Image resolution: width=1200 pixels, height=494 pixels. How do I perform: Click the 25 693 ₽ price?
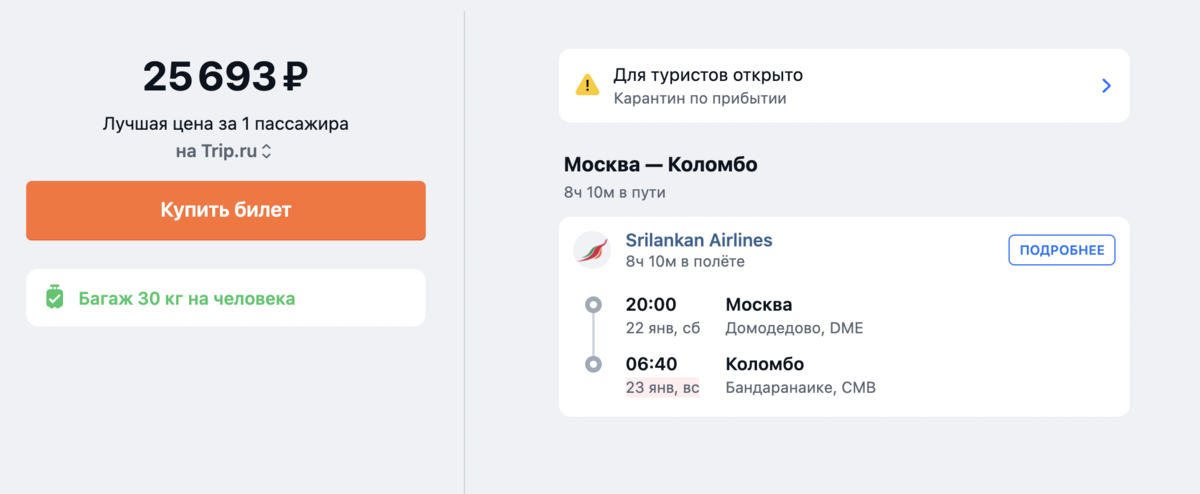[x=225, y=76]
